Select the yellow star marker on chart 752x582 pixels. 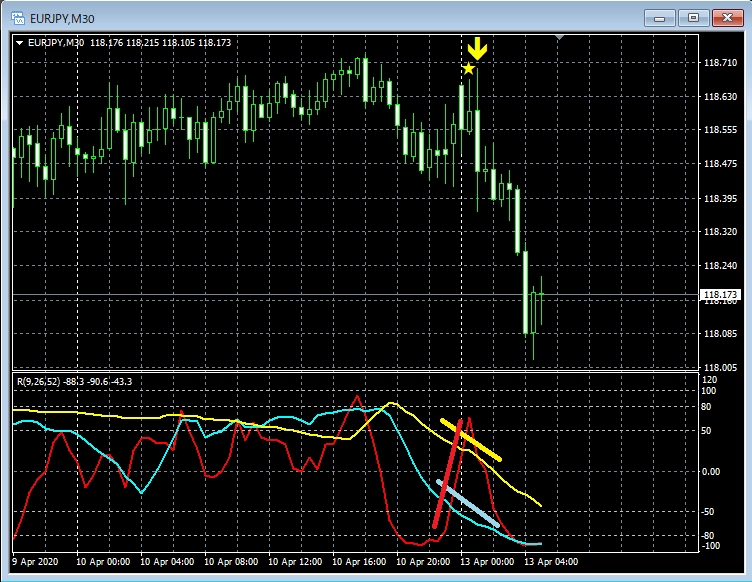pos(468,69)
